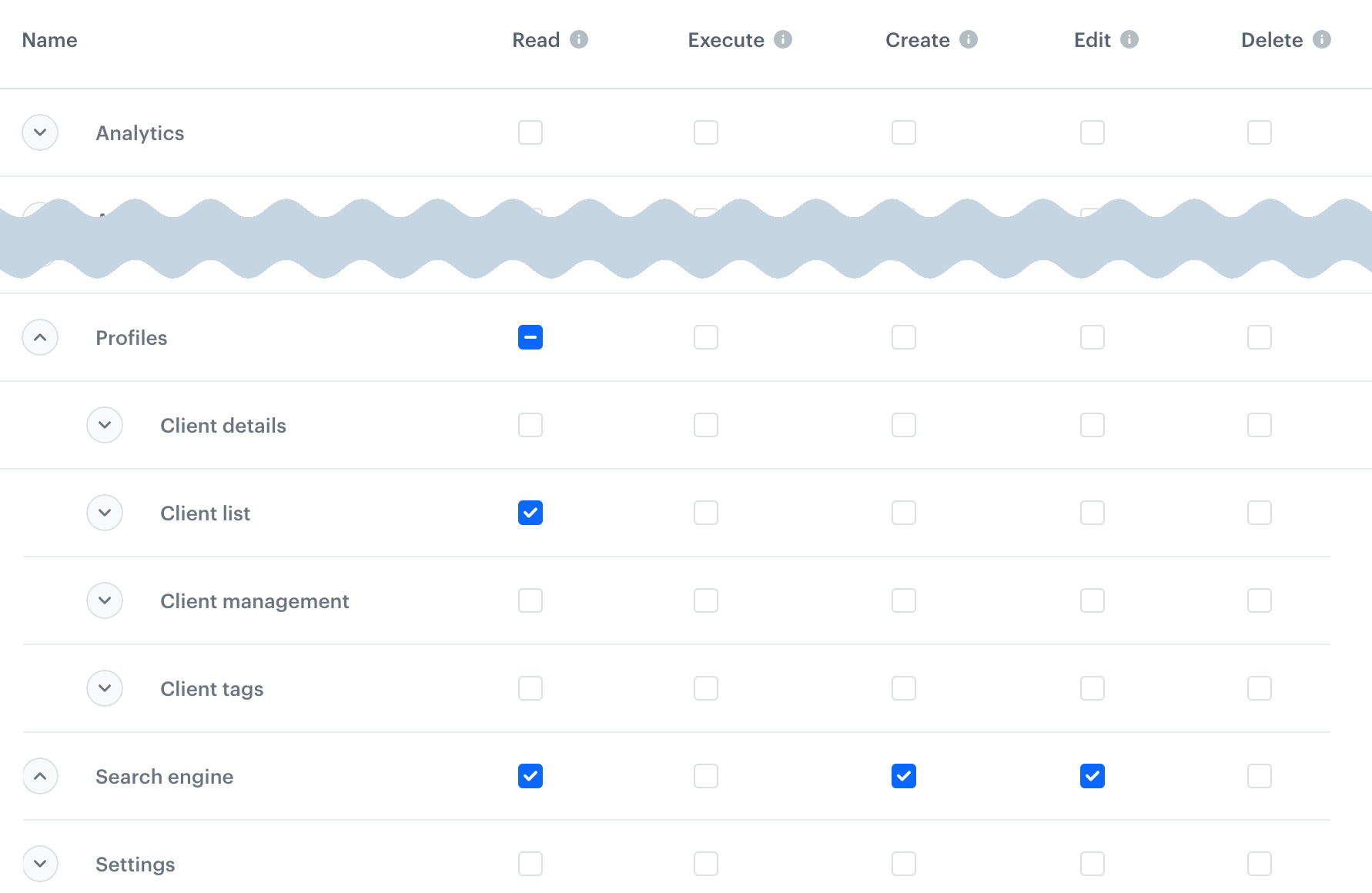Clear the indeterminate Read checkbox for Profiles
The image size is (1372, 893).
[x=530, y=337]
